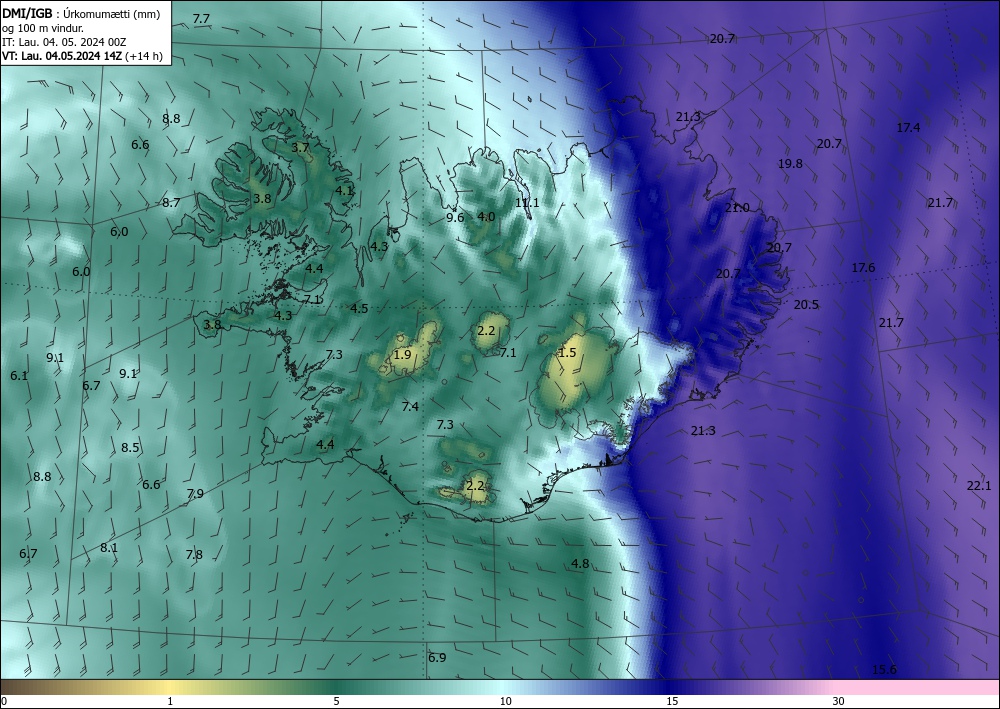Image resolution: width=1000 pixels, height=709 pixels.
Task: Click the 15.6 value label
Action: click(884, 669)
